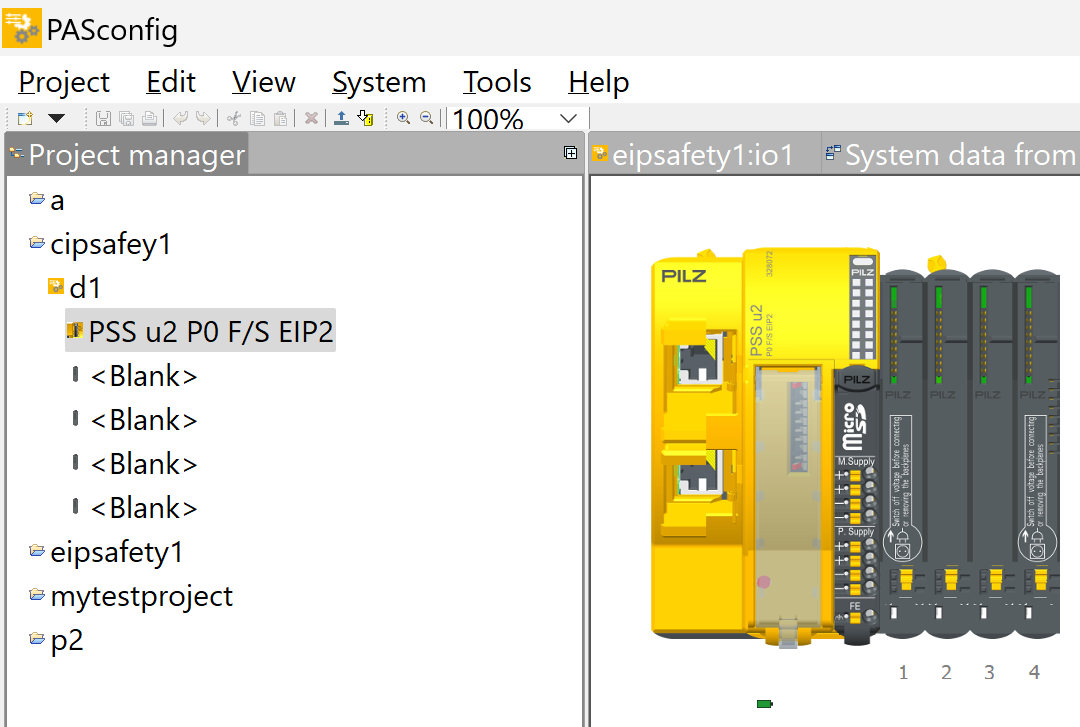1080x727 pixels.
Task: Click the Save icon in the toolbar
Action: [x=103, y=119]
